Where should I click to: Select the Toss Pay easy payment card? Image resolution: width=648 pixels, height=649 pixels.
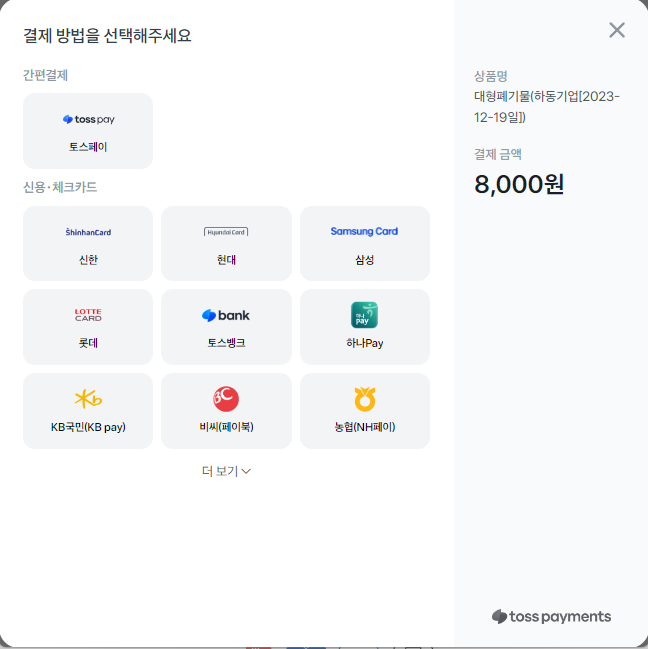(88, 131)
